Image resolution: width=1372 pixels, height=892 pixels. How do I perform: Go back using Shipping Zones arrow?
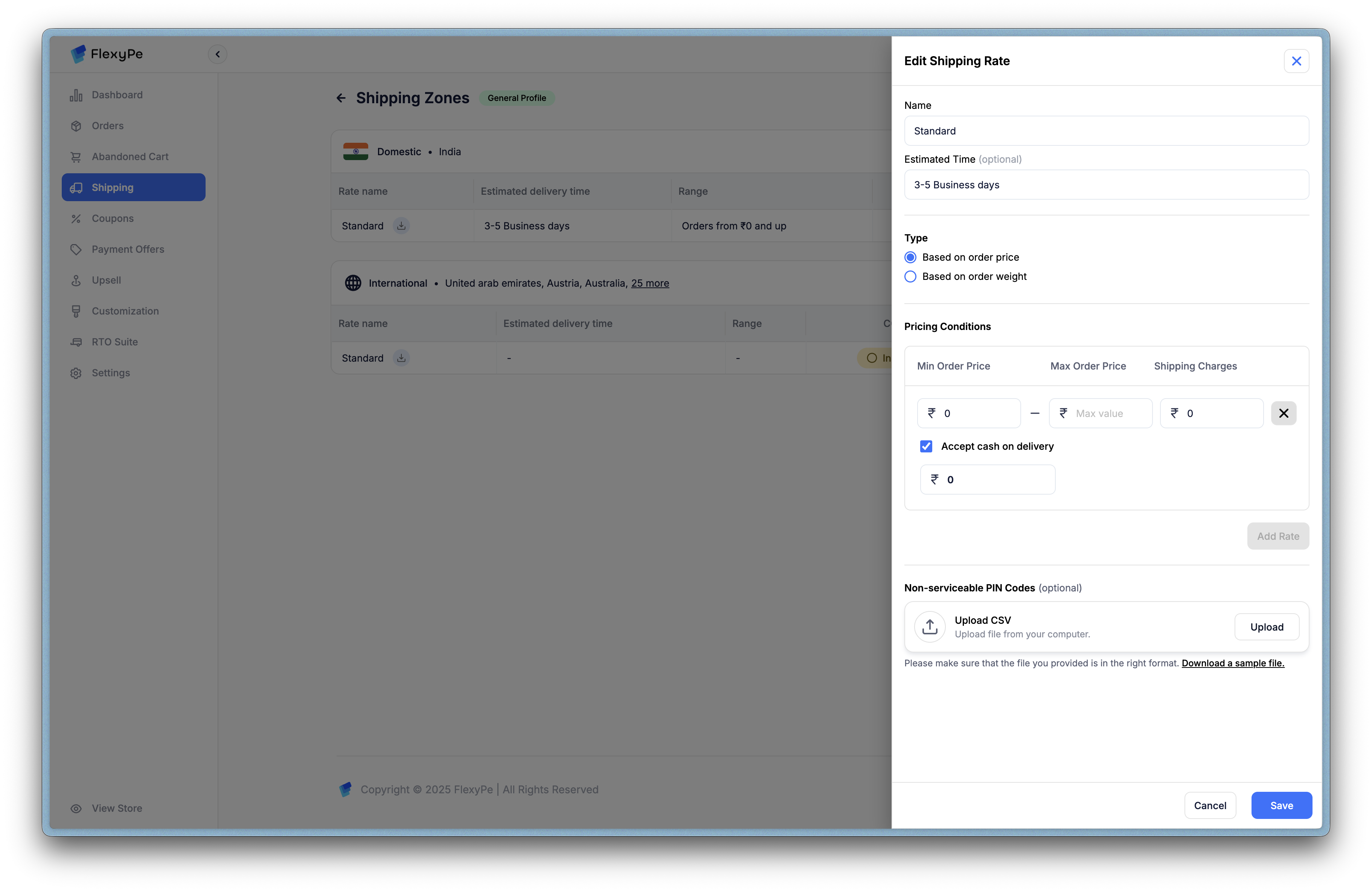[341, 98]
